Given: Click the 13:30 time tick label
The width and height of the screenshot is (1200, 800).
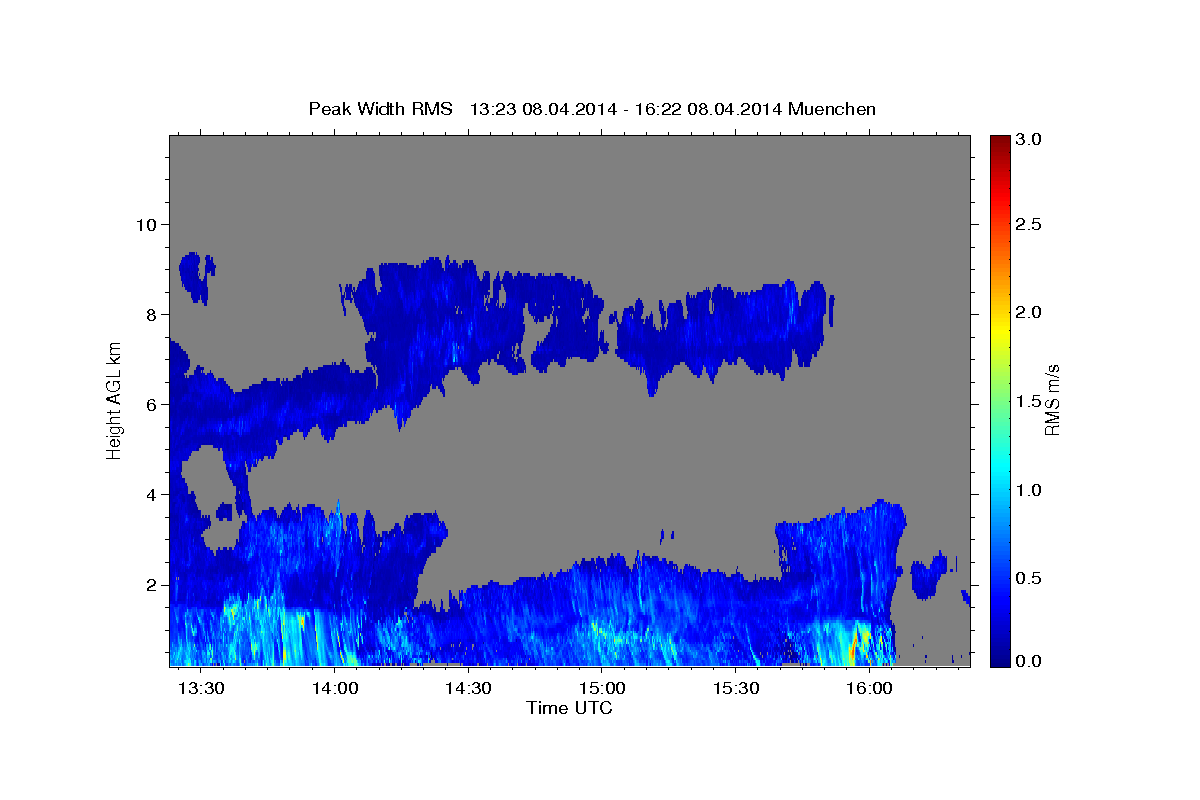Looking at the screenshot, I should 201,688.
